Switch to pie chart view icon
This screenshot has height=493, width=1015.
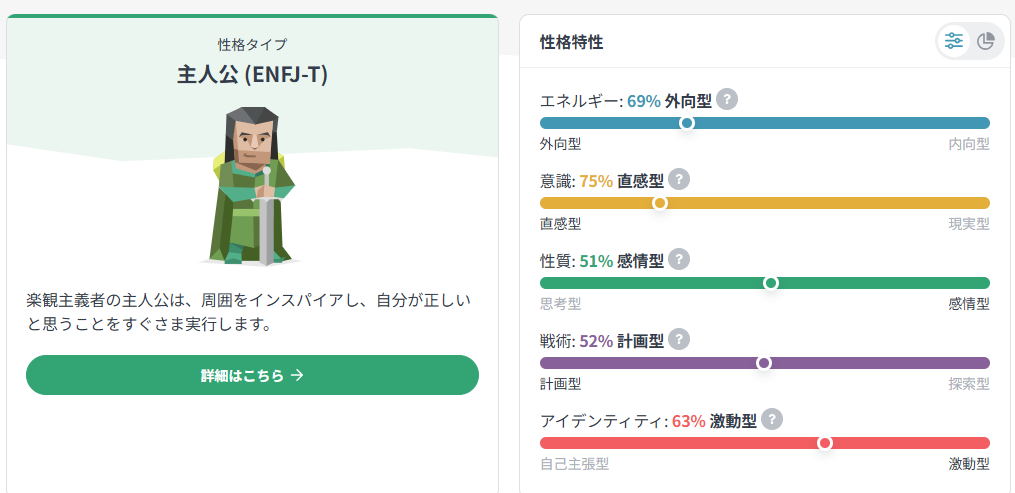coord(985,42)
